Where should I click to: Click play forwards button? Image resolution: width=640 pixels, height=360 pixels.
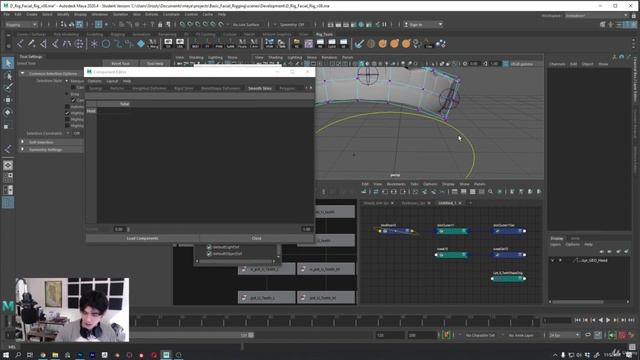pos(608,320)
